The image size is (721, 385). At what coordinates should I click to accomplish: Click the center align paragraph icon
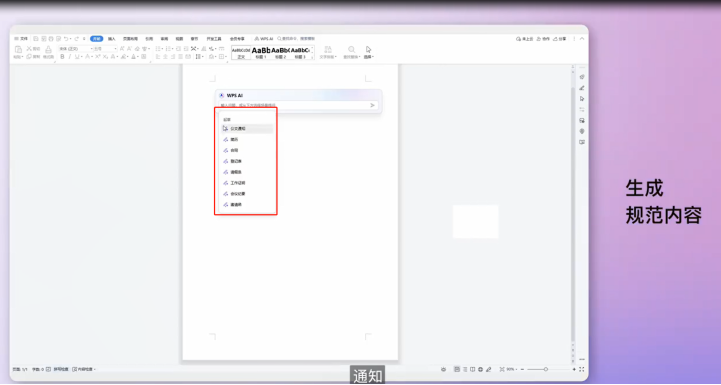point(166,57)
